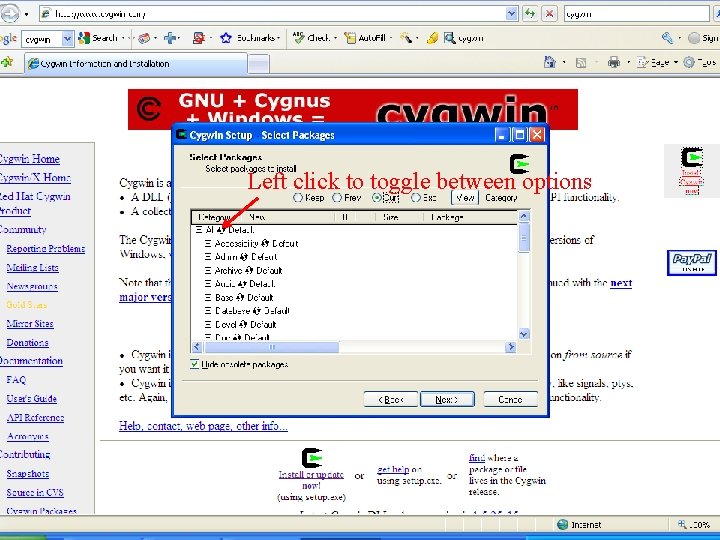Click the Next button in setup dialog
720x540 pixels.
click(x=447, y=399)
